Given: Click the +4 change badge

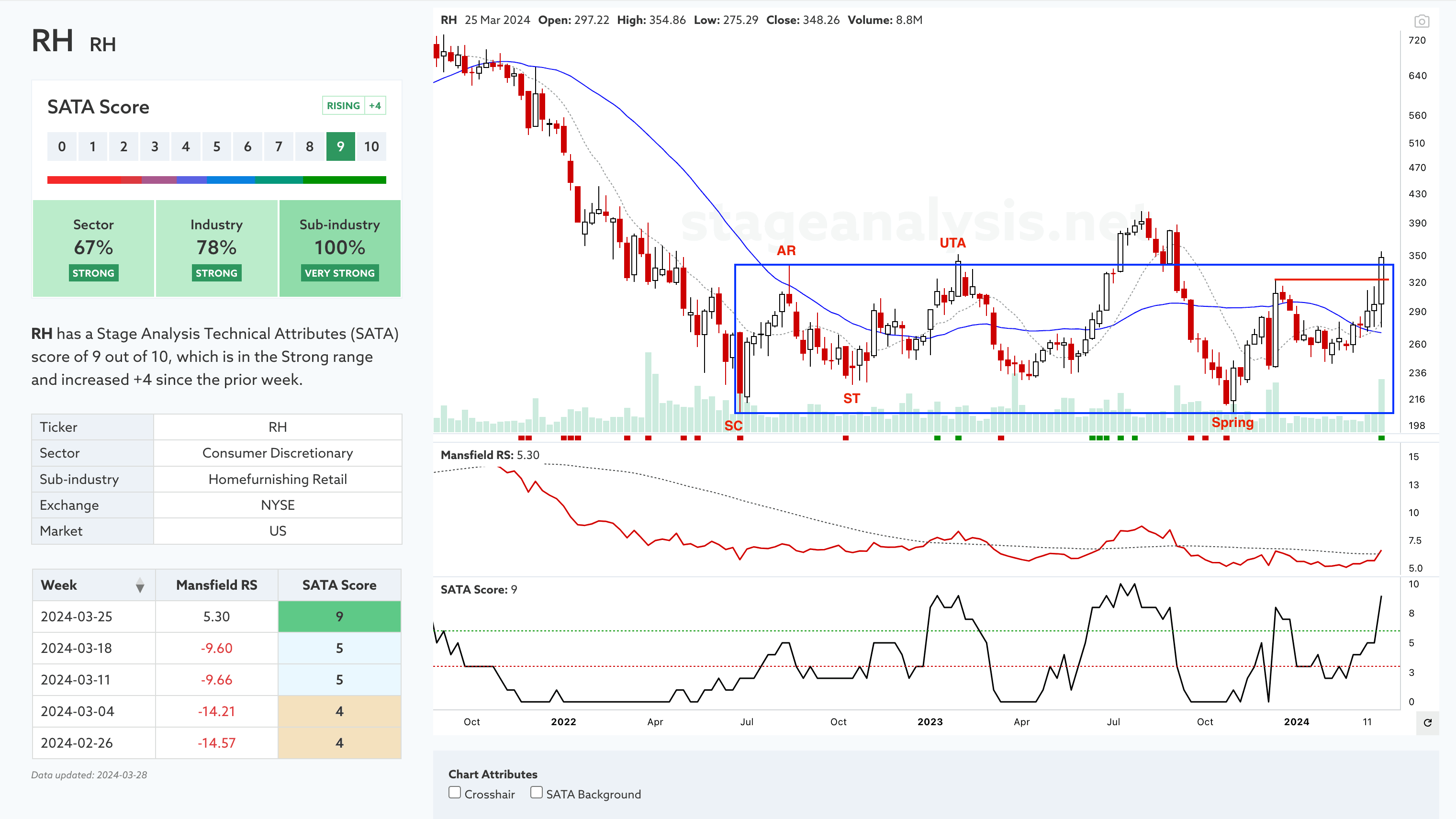Looking at the screenshot, I should coord(375,106).
